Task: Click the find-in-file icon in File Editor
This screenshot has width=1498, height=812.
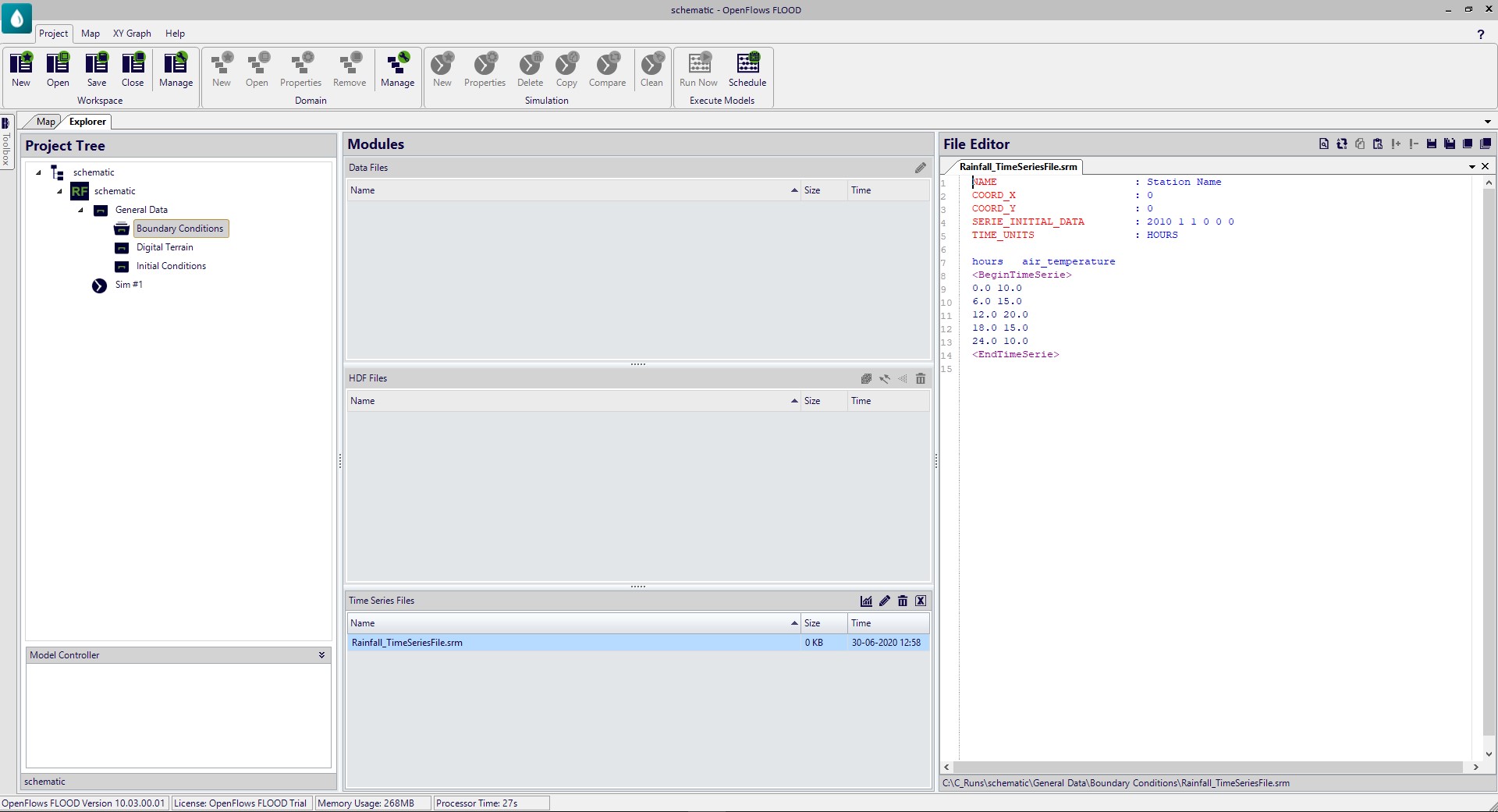Action: (x=1324, y=144)
